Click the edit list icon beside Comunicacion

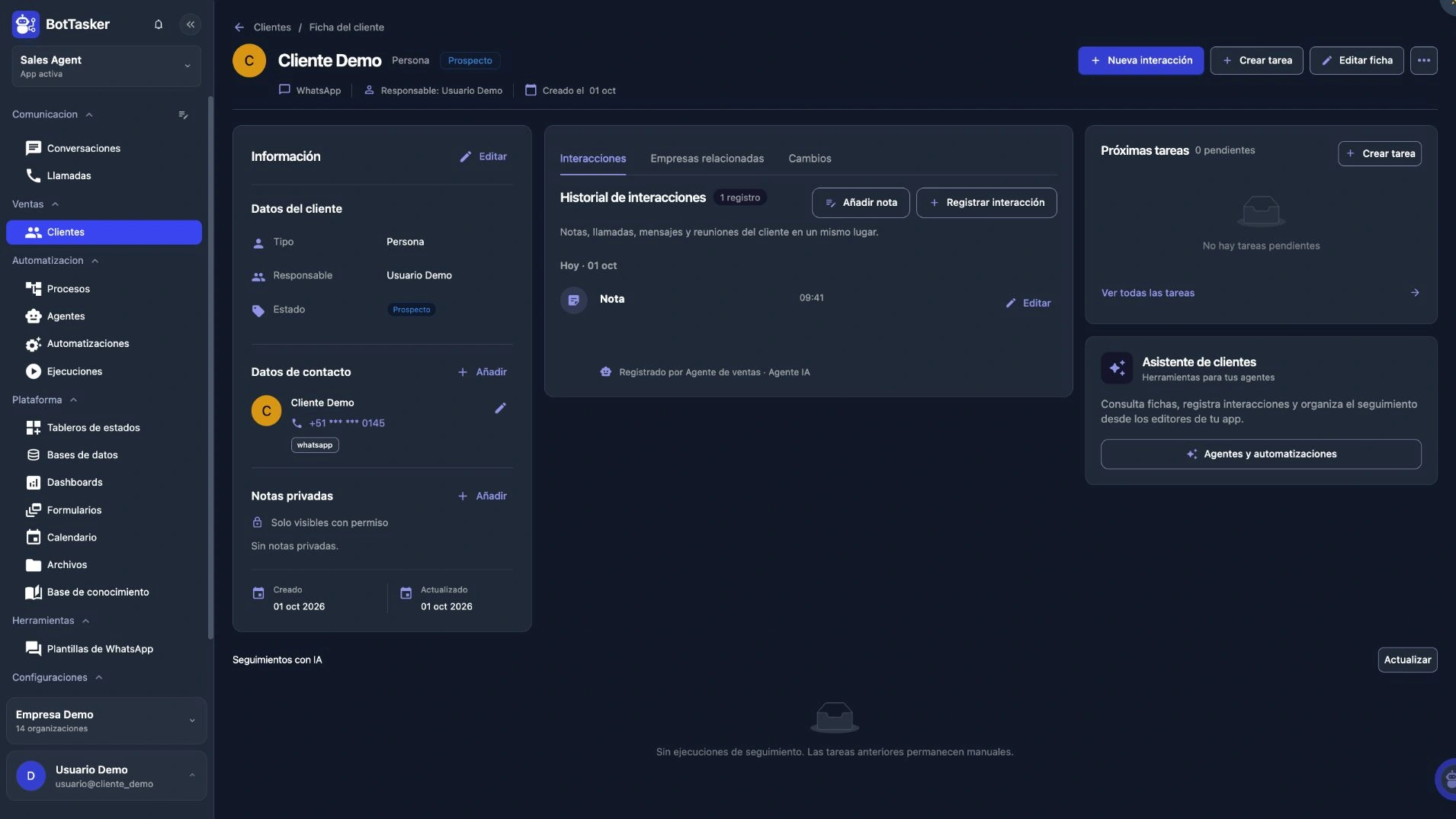point(183,115)
